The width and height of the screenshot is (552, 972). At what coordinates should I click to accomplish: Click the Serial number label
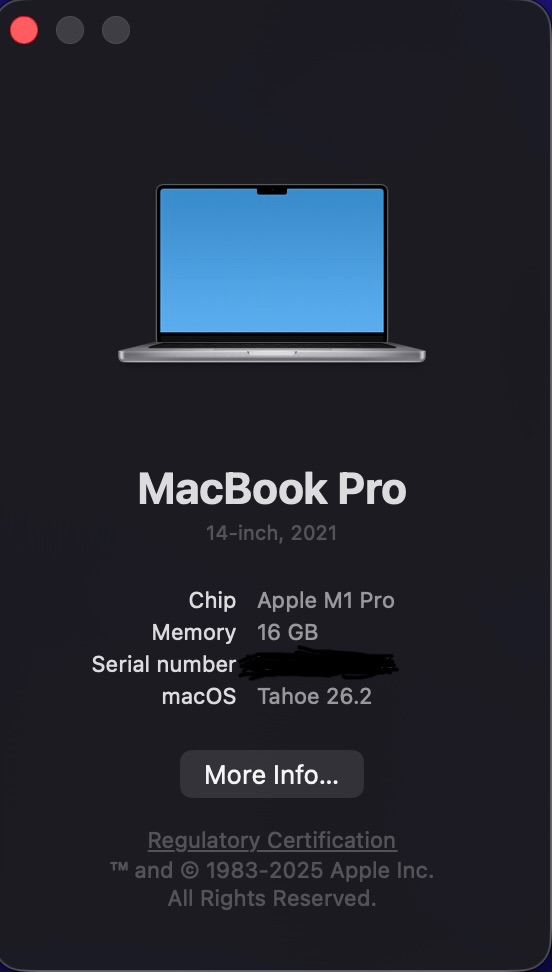pyautogui.click(x=164, y=665)
